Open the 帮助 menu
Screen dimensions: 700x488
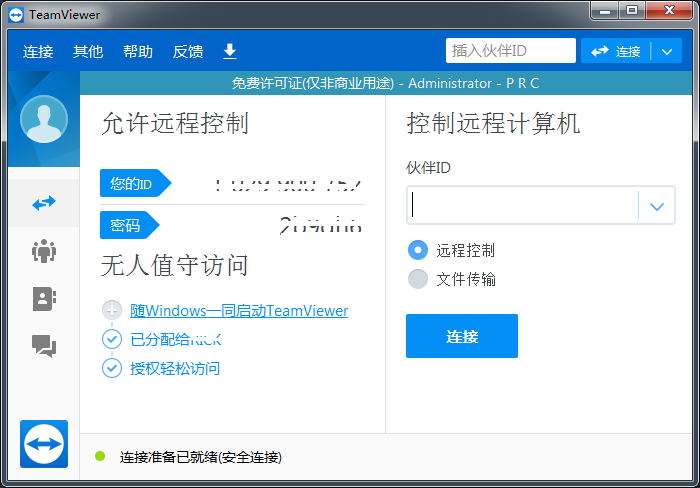(x=138, y=52)
